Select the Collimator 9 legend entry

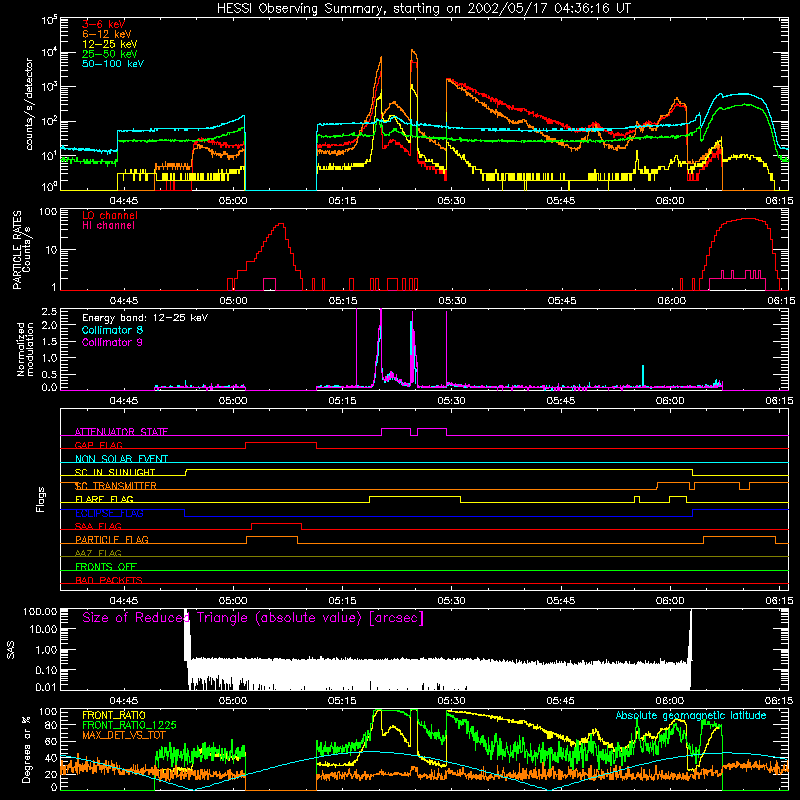pos(112,342)
